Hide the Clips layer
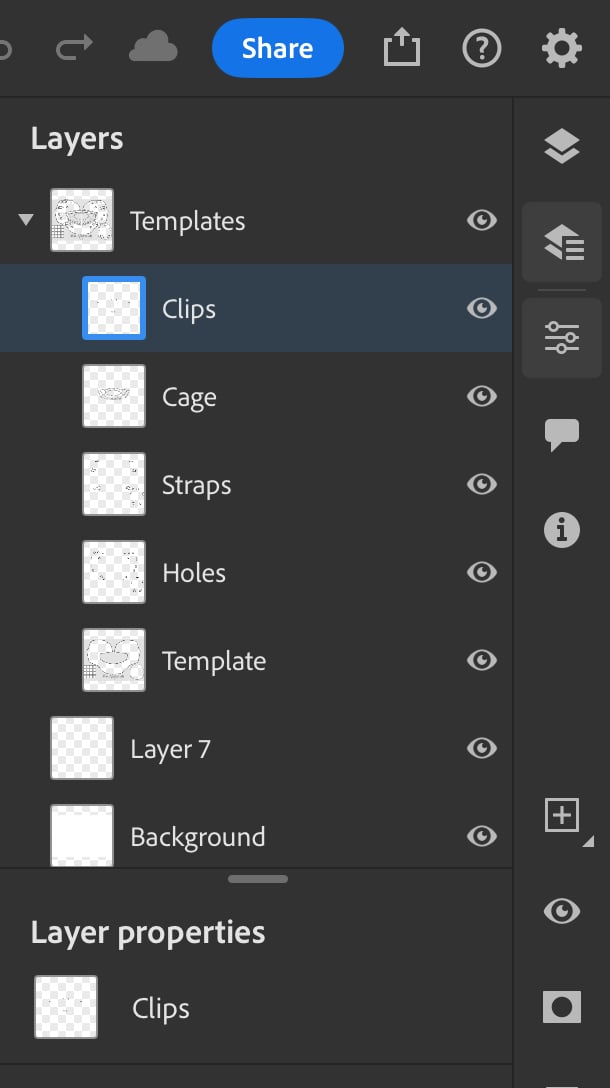610x1088 pixels. 482,309
